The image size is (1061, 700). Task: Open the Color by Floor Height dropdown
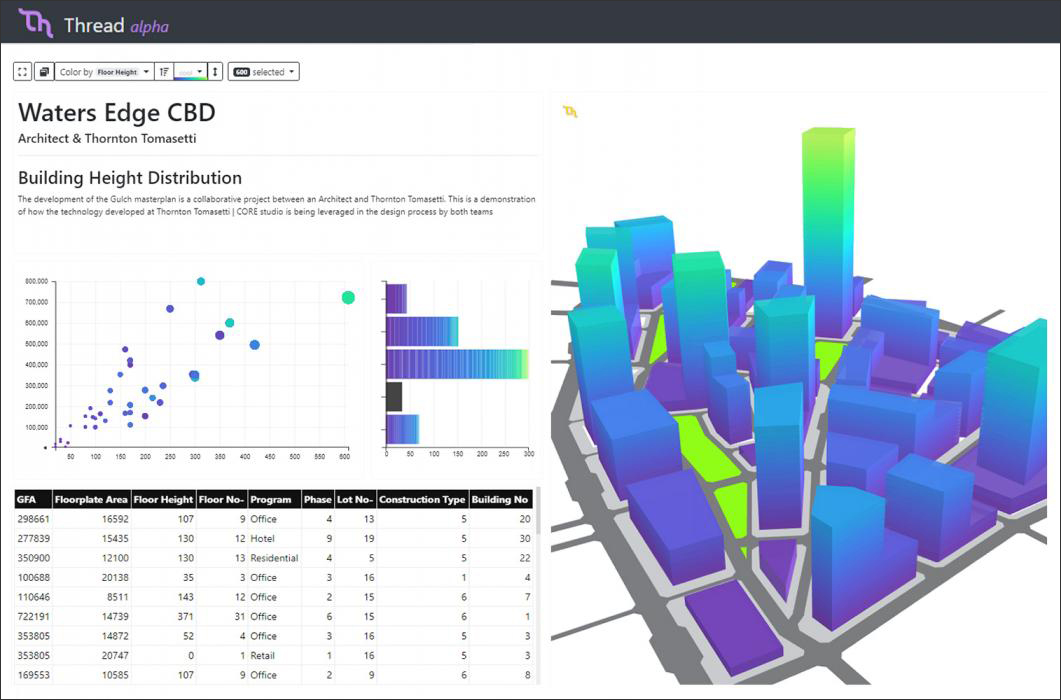(x=104, y=72)
